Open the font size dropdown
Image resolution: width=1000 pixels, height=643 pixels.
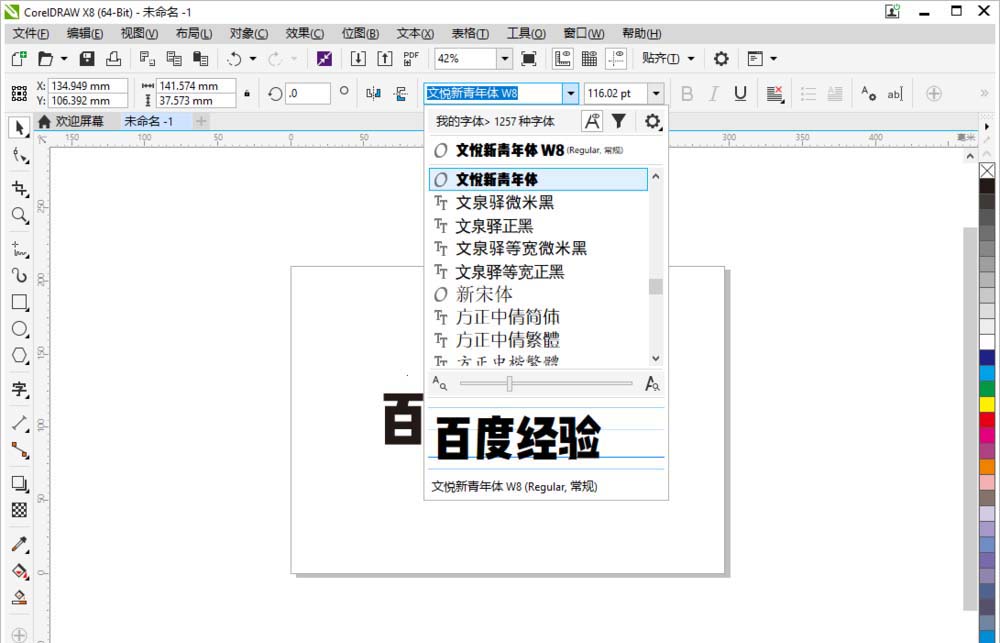pos(655,93)
